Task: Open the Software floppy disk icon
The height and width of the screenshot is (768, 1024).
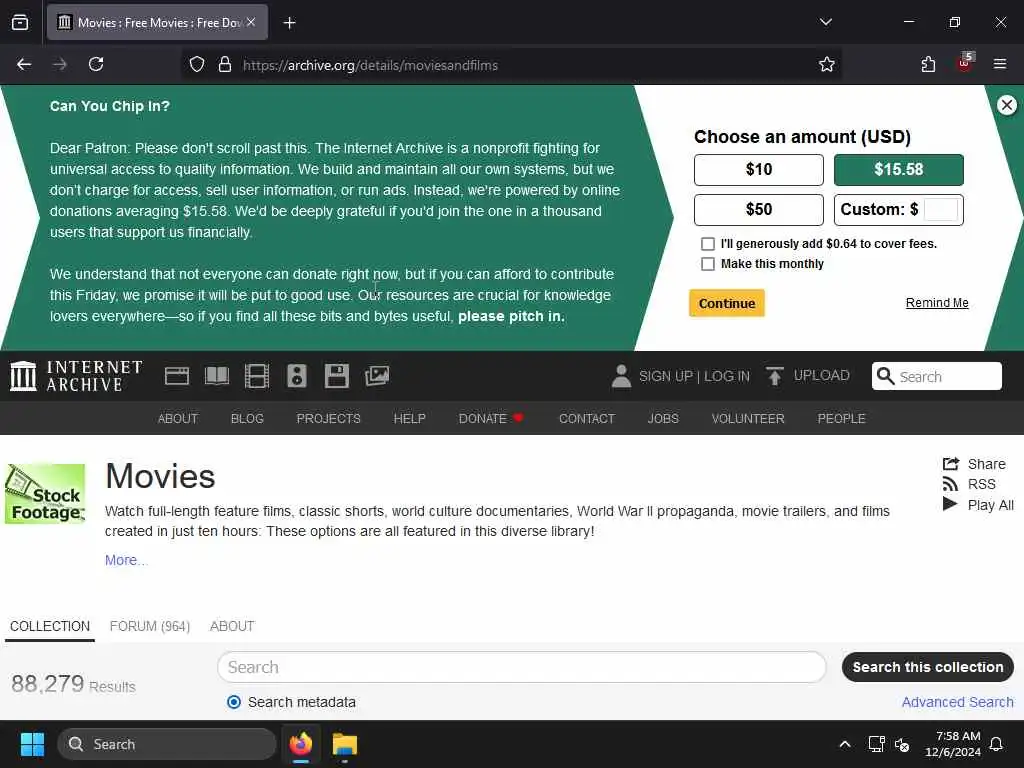Action: pyautogui.click(x=337, y=376)
